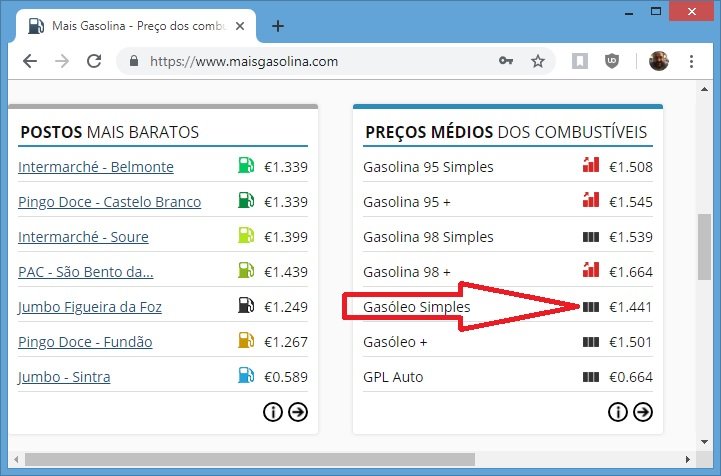721x476 pixels.
Task: Open the saved passwords key icon
Action: coord(506,61)
